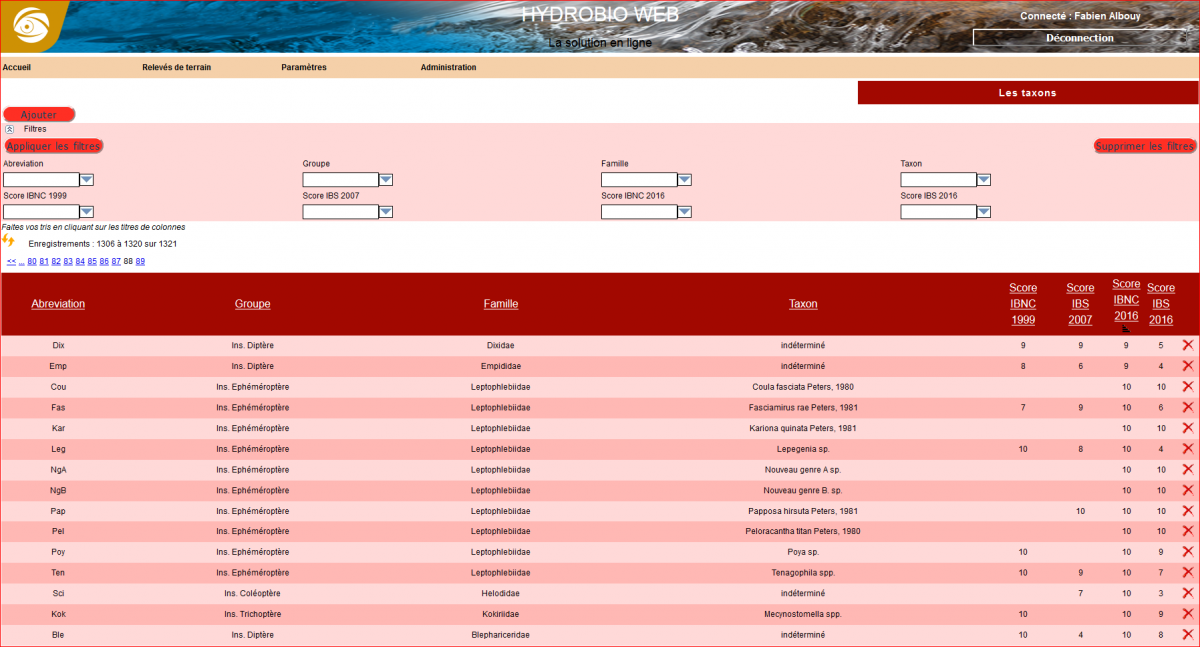Open the Administration menu
This screenshot has height=647, width=1200.
[x=448, y=68]
